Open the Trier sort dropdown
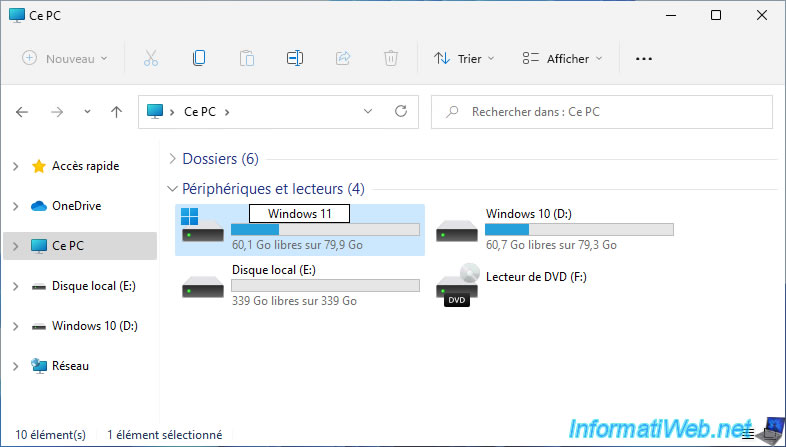Viewport: 786px width, 447px height. (x=464, y=59)
